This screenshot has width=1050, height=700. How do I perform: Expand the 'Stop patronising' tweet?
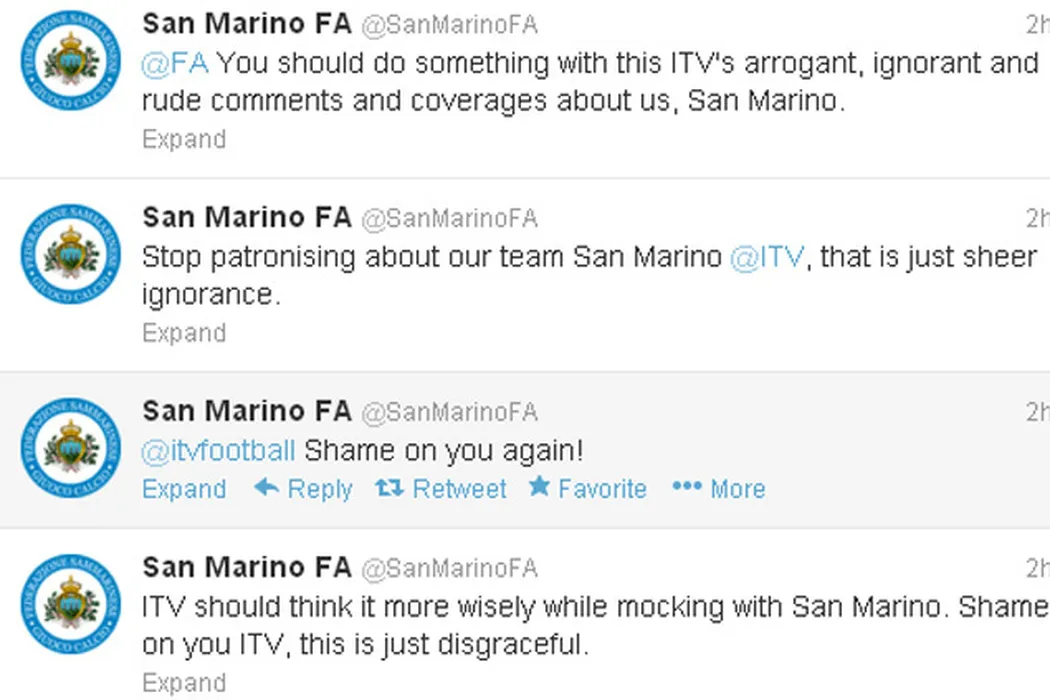click(184, 333)
